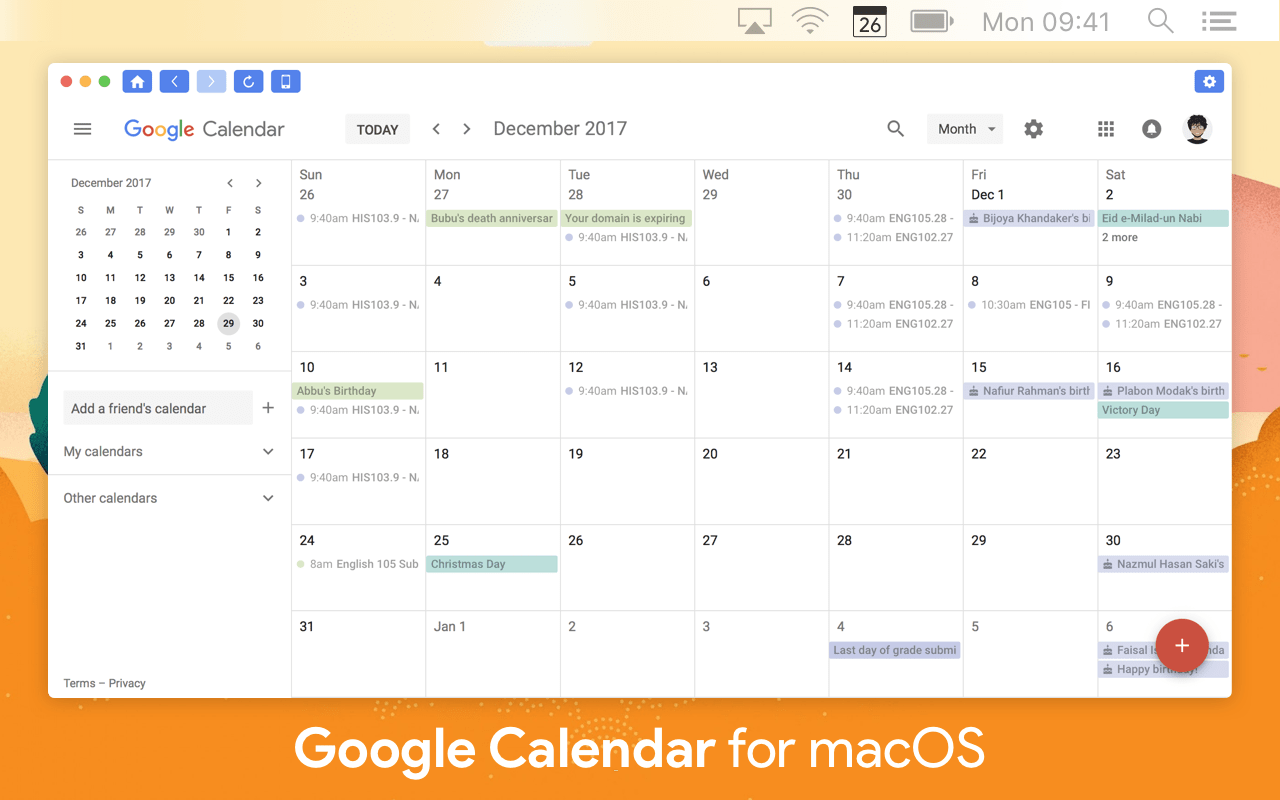Open 8am English 105 Sub event

[358, 564]
